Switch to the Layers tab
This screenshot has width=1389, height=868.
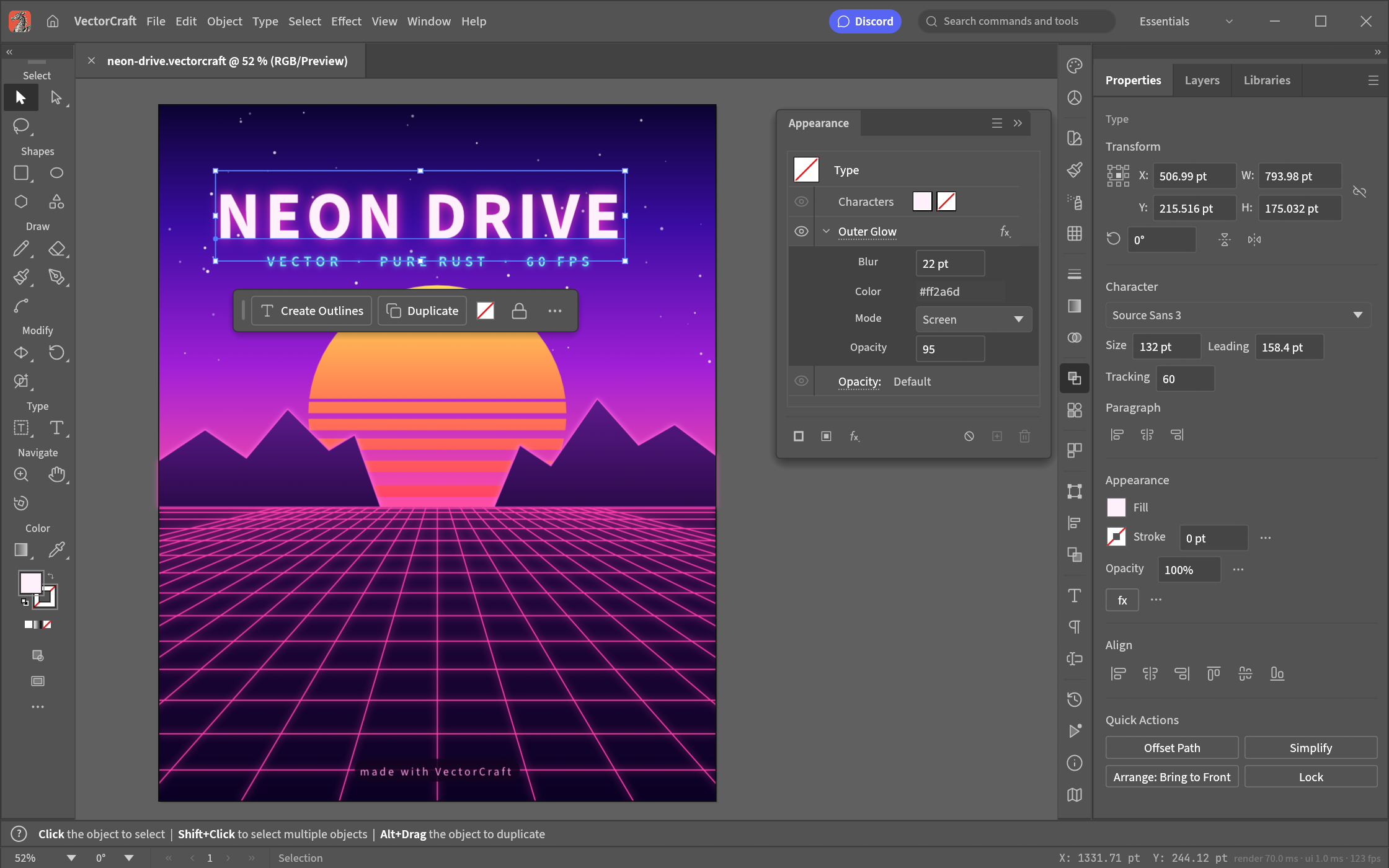click(1202, 80)
